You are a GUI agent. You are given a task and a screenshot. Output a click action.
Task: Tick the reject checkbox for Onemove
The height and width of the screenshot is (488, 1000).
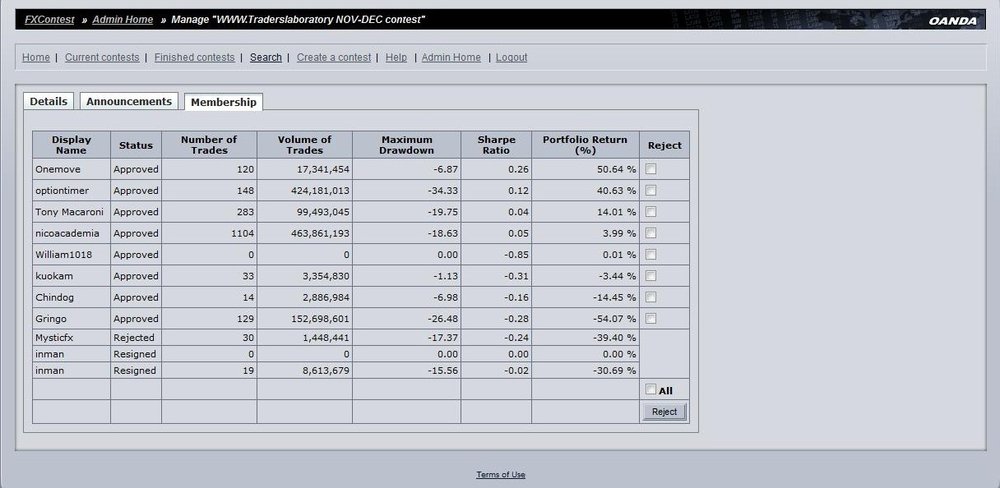pos(651,169)
